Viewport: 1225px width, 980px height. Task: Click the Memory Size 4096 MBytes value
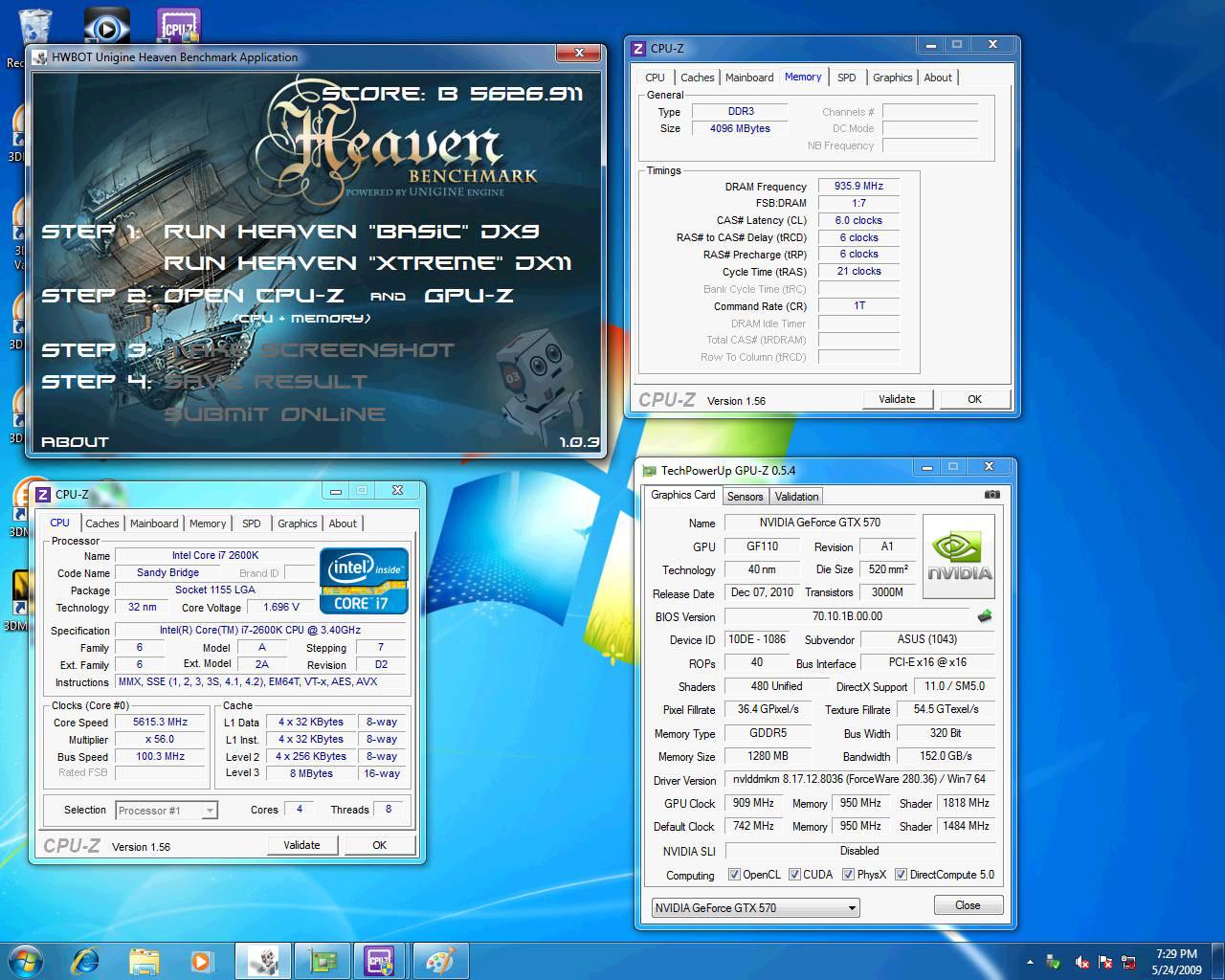coord(740,128)
